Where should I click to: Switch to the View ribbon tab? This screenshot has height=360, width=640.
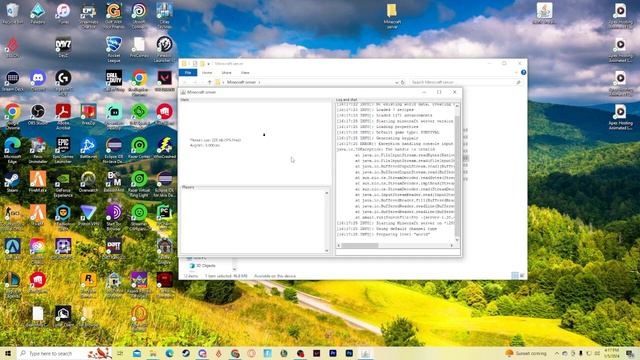click(245, 73)
